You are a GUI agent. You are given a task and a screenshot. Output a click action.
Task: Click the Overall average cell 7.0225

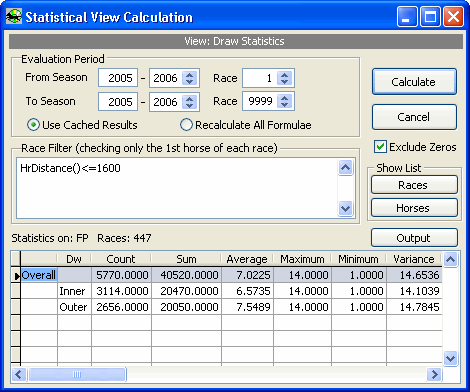[247, 275]
